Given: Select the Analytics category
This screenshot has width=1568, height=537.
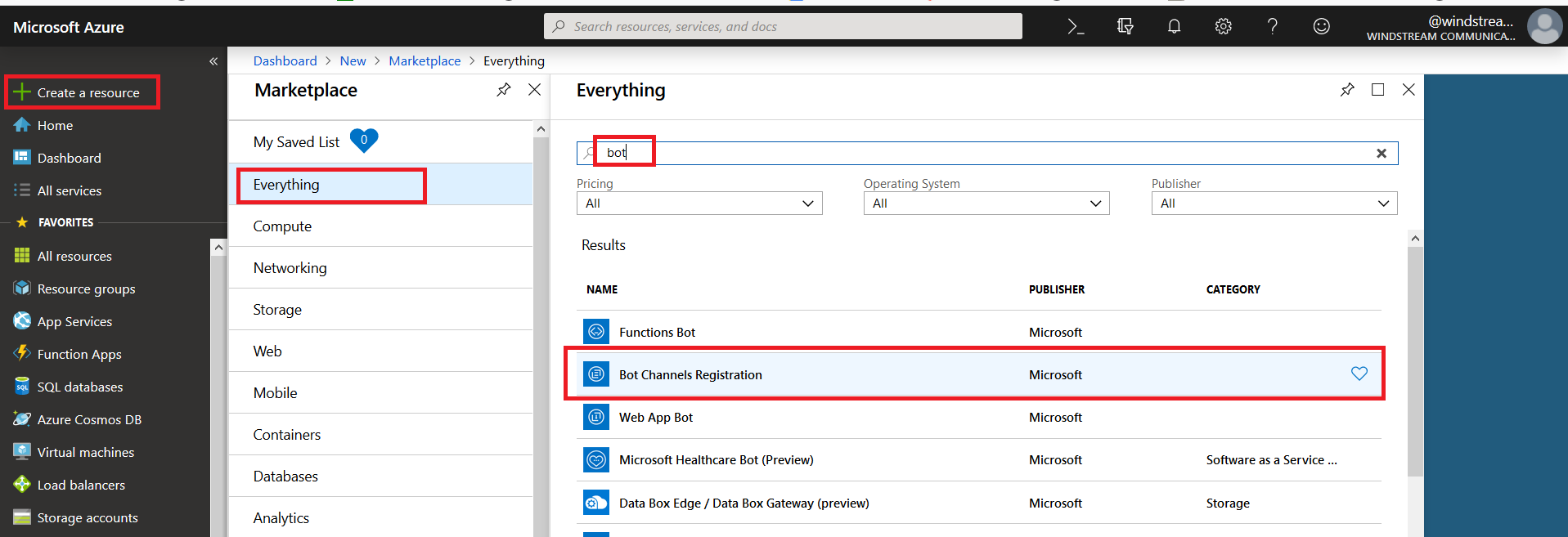Looking at the screenshot, I should (380, 517).
